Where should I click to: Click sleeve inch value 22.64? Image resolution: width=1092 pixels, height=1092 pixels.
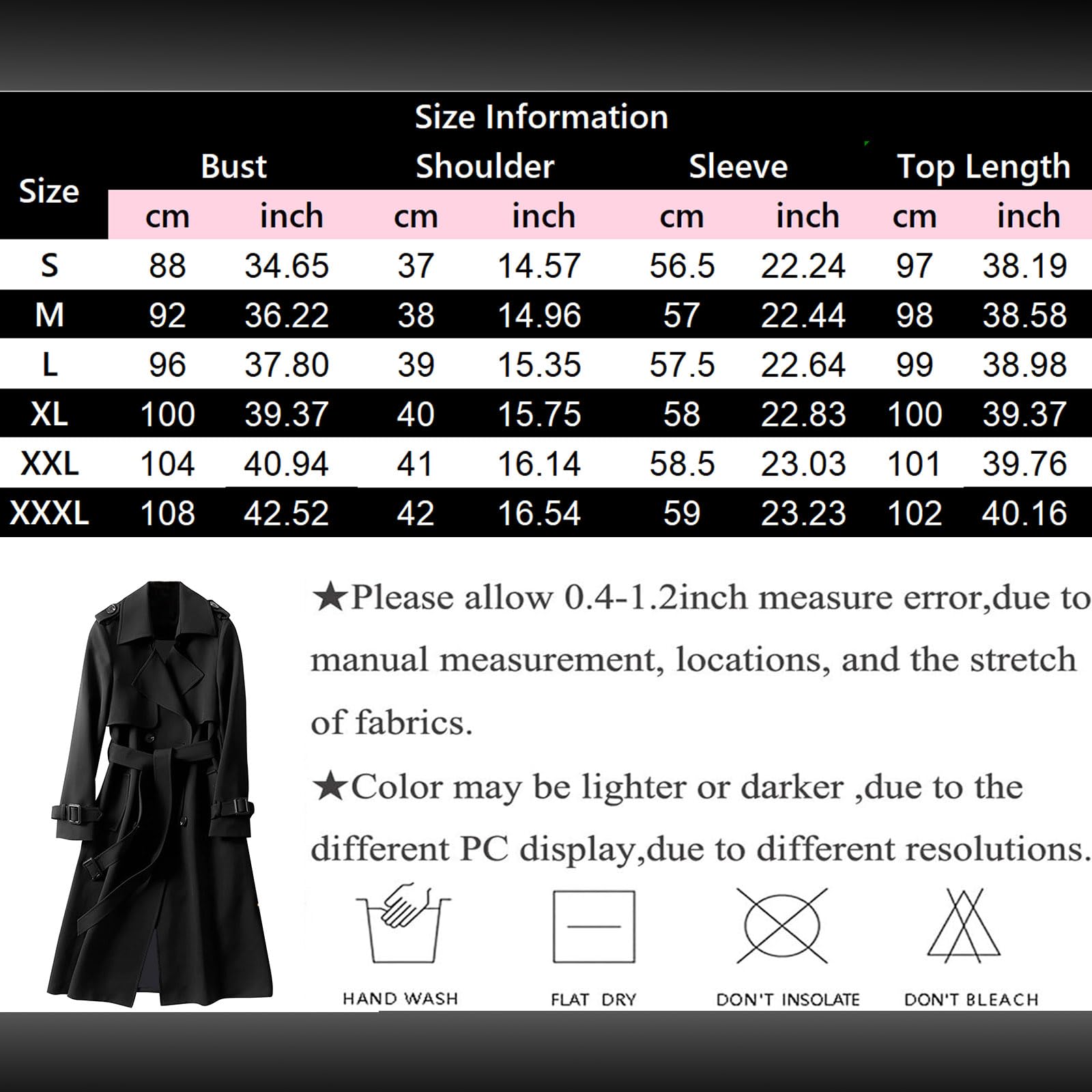coord(803,364)
